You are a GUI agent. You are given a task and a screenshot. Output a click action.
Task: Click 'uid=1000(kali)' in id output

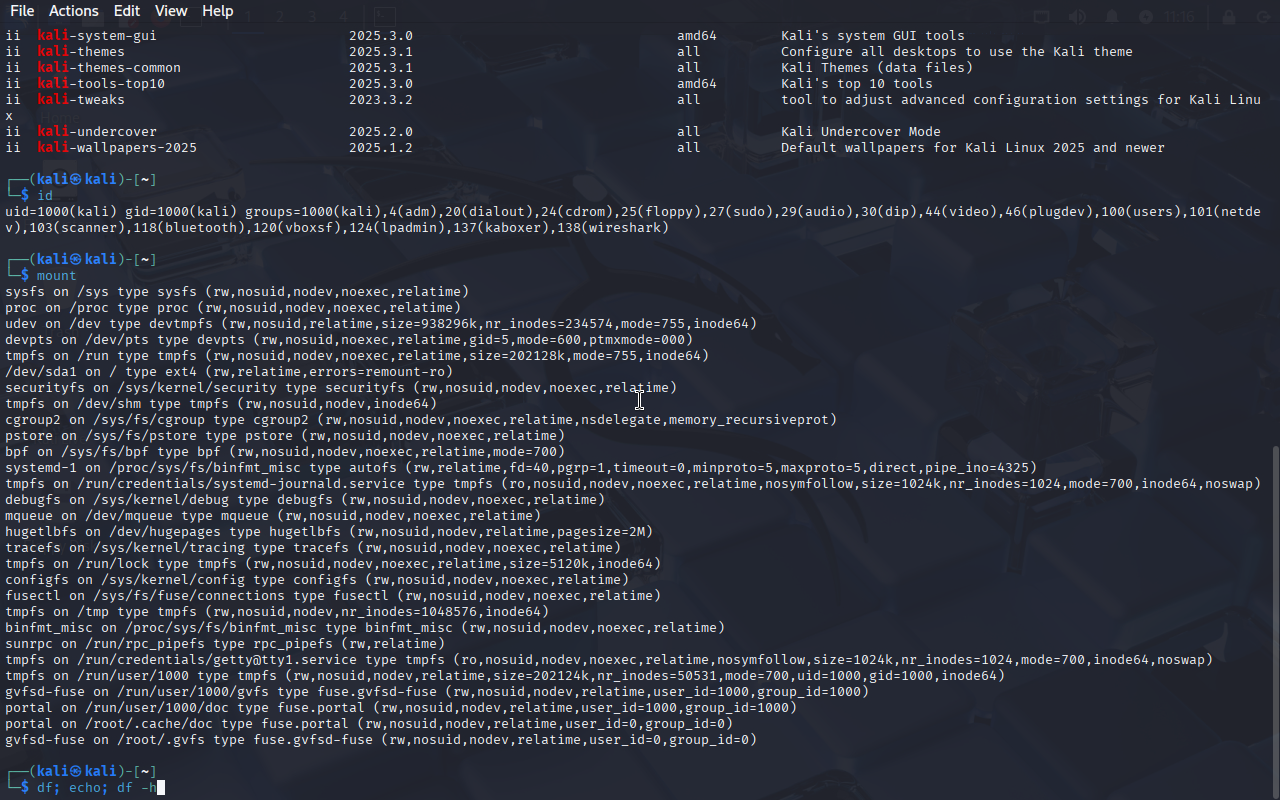[61, 212]
